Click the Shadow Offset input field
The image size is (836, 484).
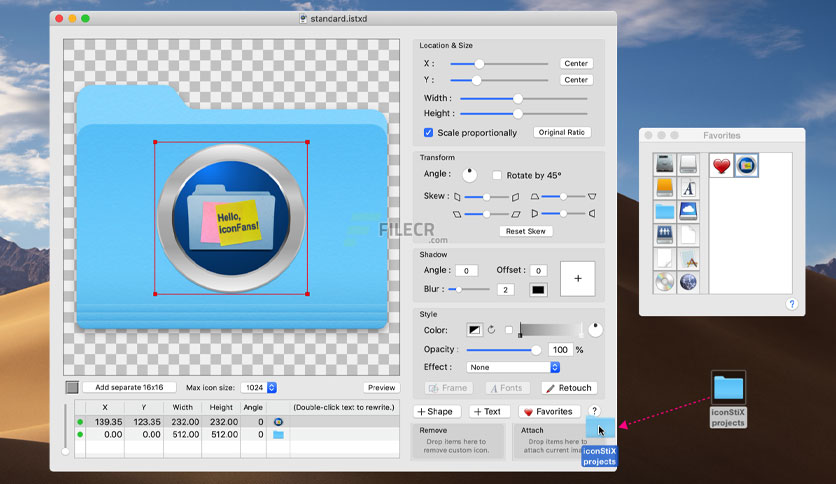(x=538, y=271)
